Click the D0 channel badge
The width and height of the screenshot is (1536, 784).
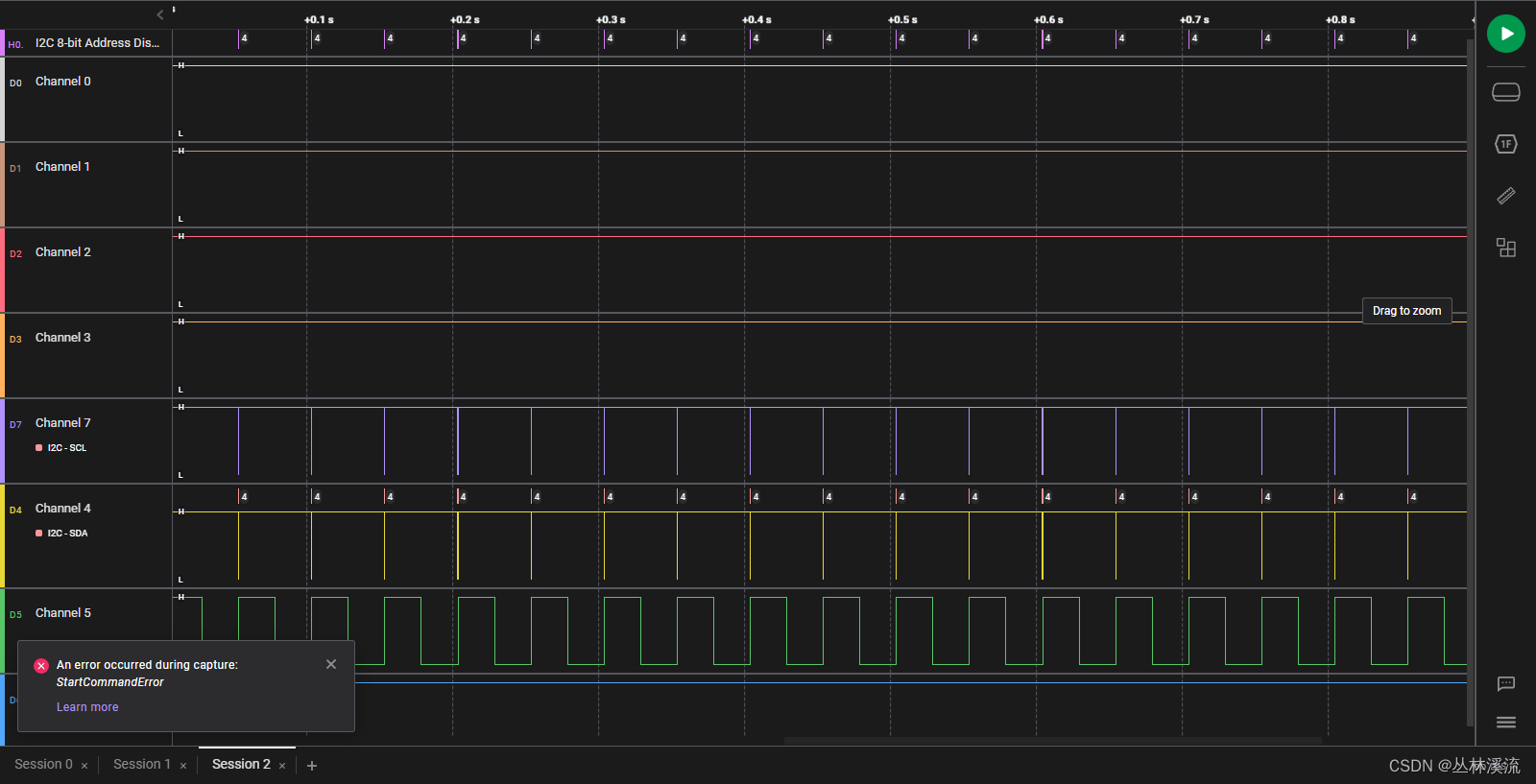(15, 83)
